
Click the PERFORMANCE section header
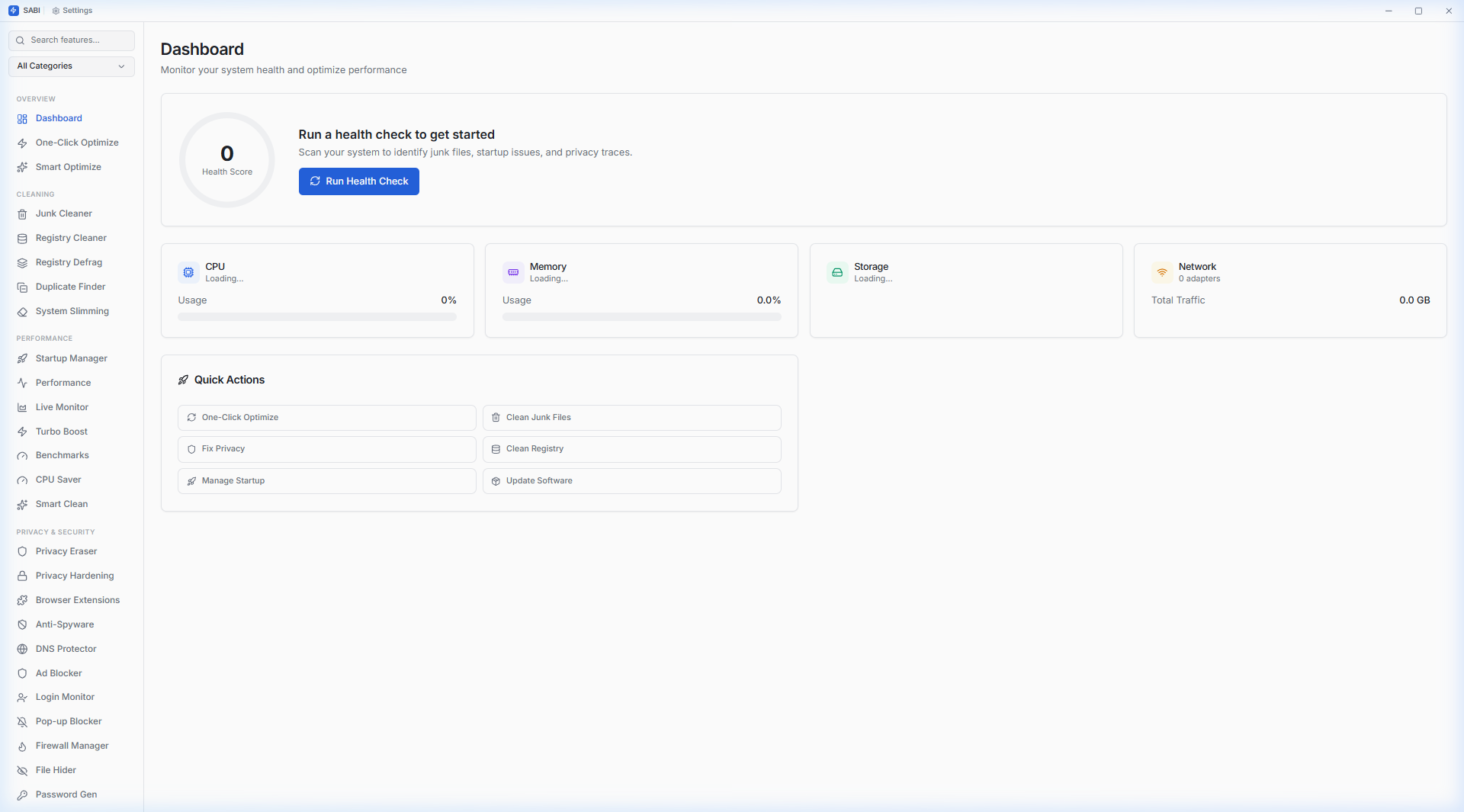click(44, 339)
